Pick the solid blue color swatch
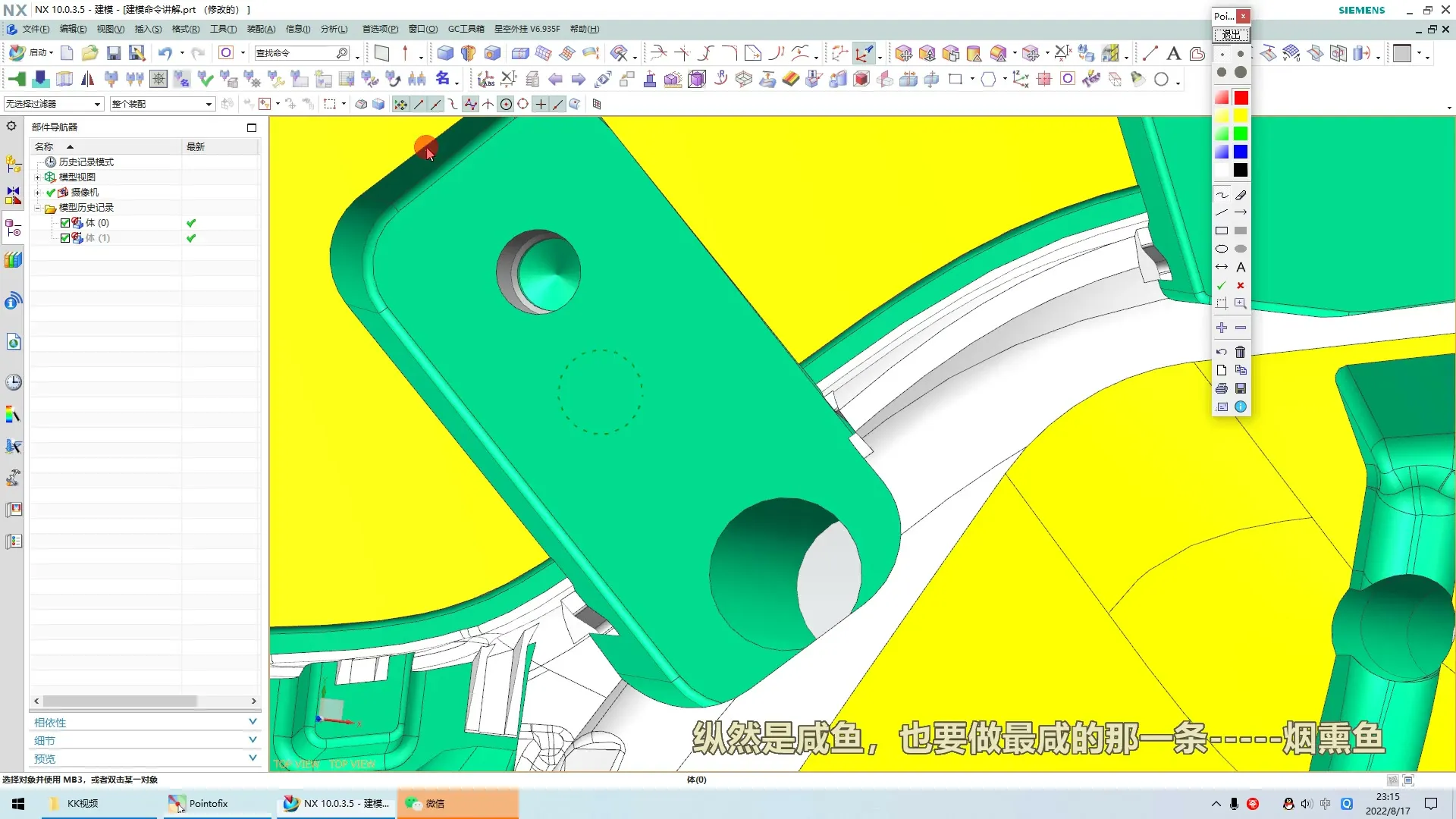 point(1241,152)
